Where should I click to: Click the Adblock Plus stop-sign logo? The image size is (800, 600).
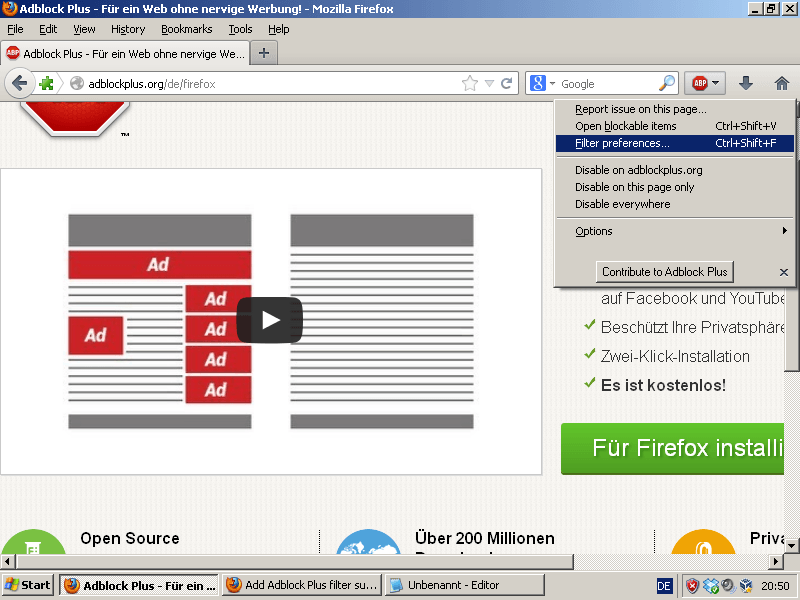[x=75, y=118]
